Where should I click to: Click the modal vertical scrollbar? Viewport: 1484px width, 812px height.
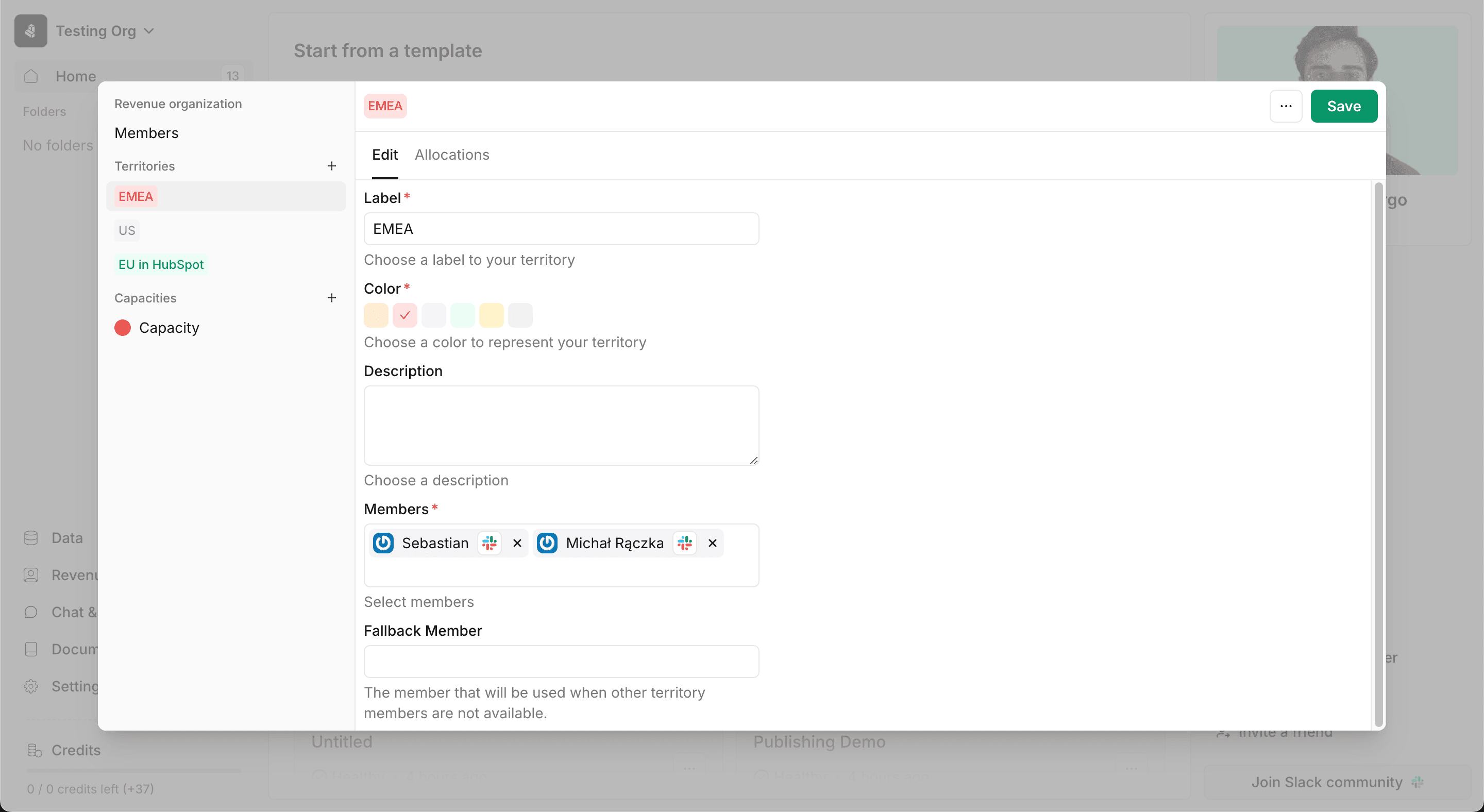(x=1378, y=454)
